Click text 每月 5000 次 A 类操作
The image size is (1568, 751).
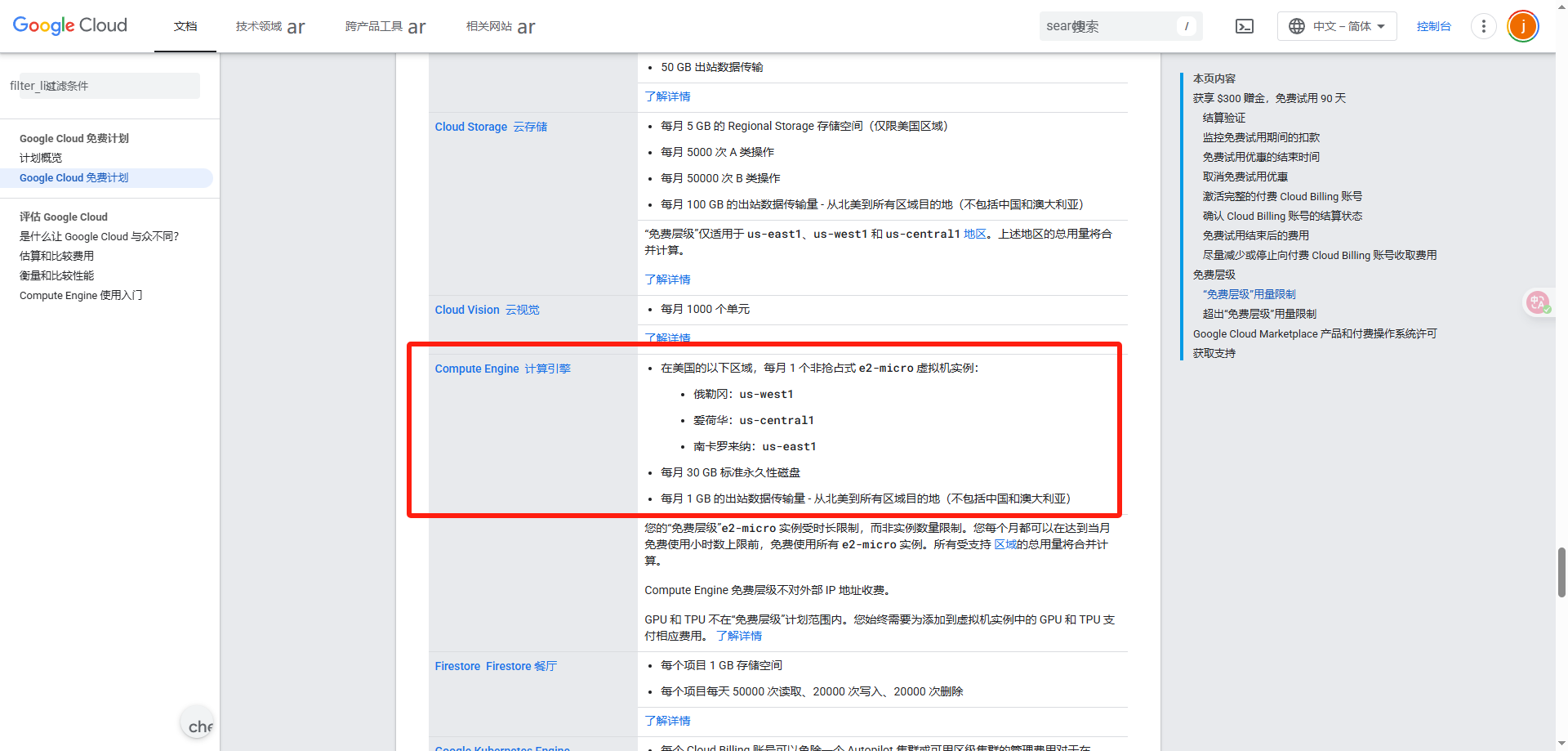[x=717, y=152]
